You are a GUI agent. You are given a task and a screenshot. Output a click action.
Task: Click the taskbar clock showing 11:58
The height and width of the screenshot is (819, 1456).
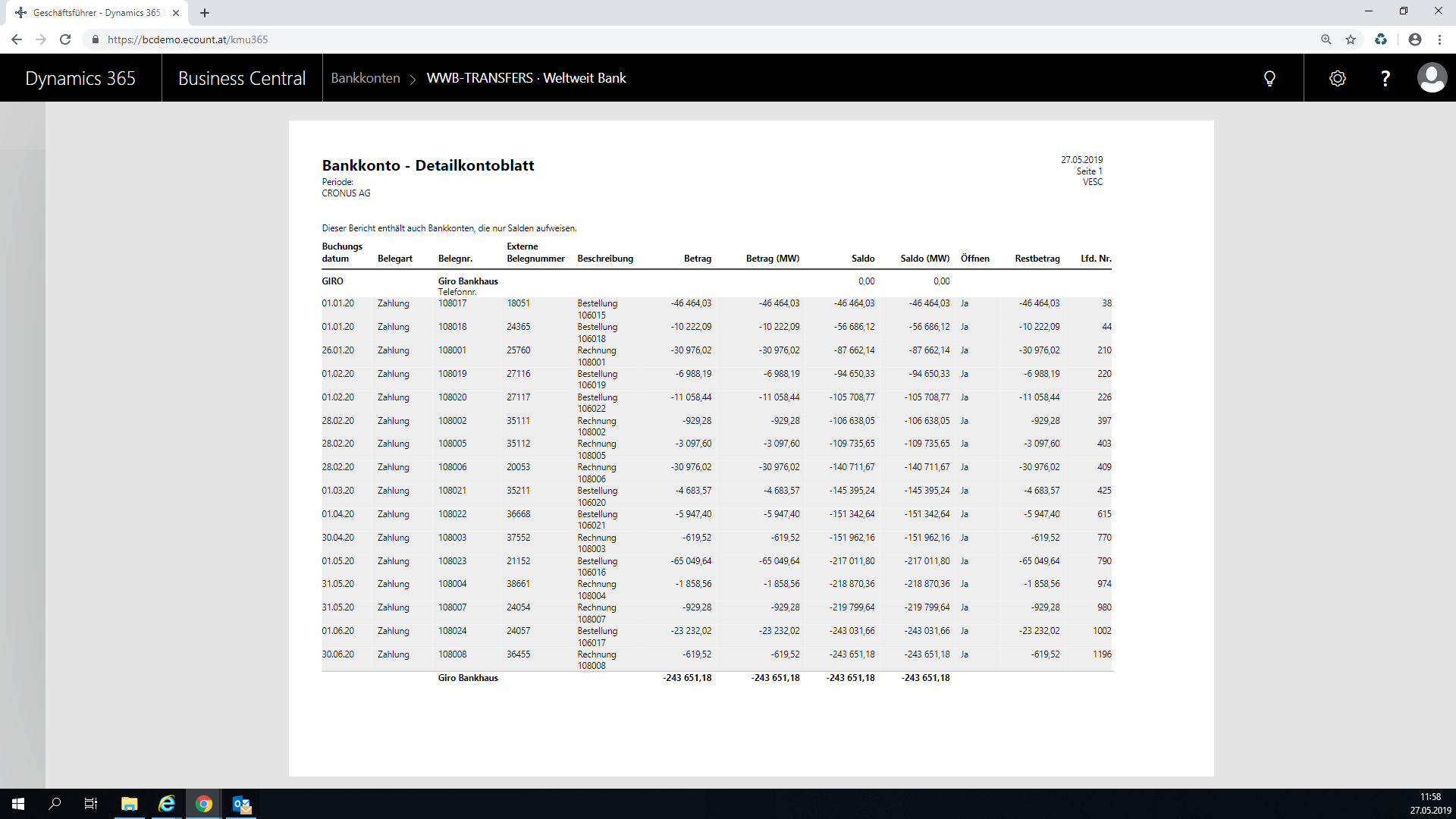(1430, 797)
